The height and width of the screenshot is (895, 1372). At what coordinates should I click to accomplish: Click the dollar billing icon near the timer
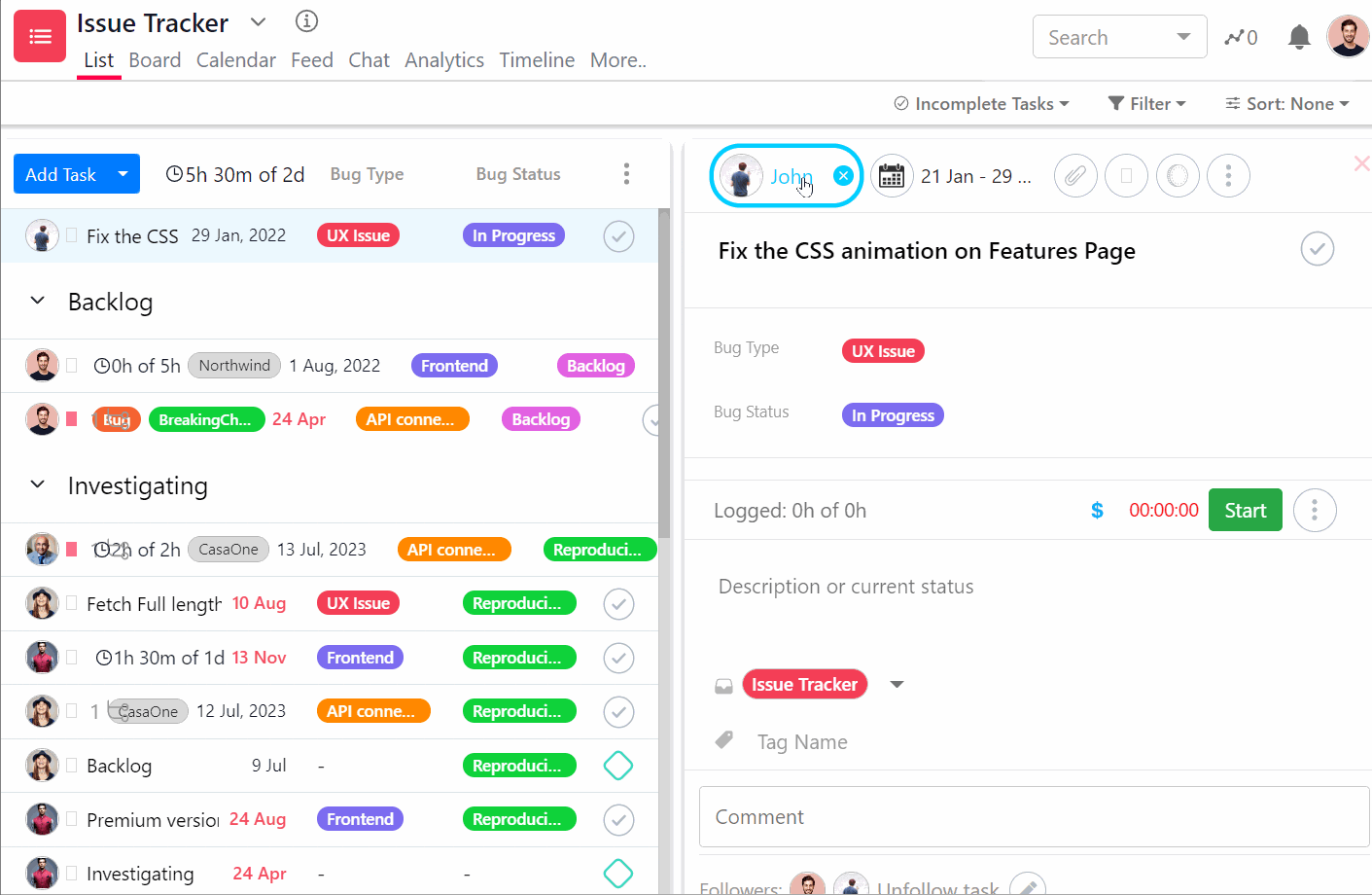(1097, 509)
